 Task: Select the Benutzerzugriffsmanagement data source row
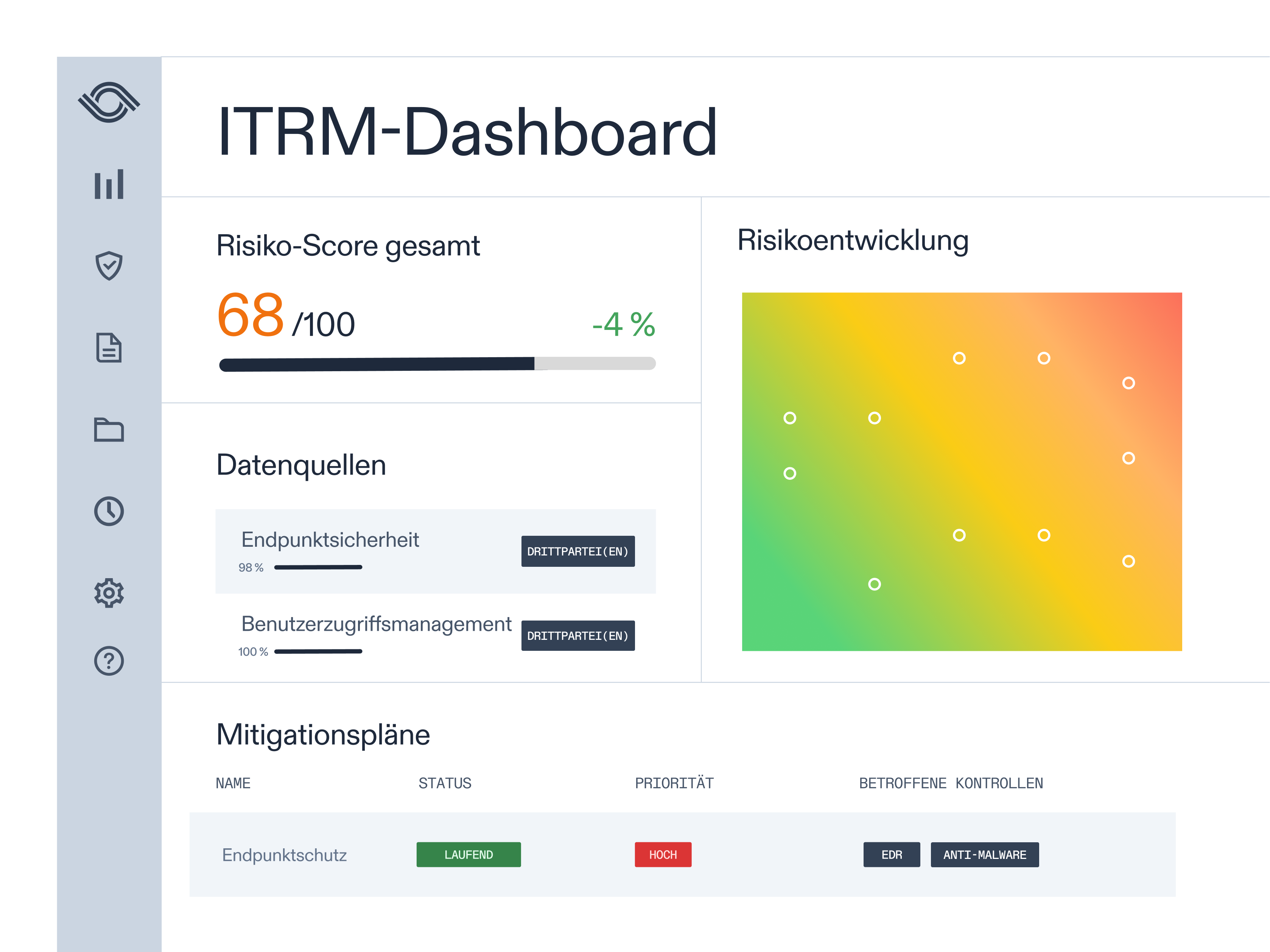[435, 636]
